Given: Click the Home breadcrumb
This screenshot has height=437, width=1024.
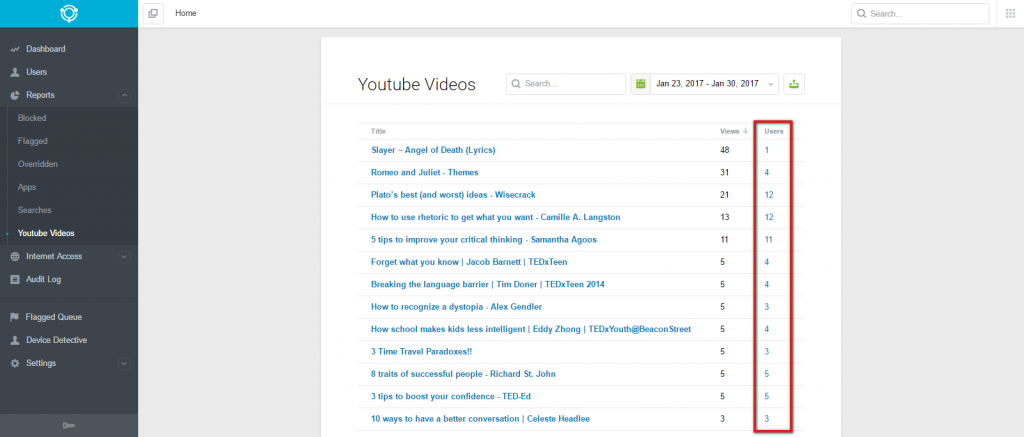Looking at the screenshot, I should [x=185, y=13].
